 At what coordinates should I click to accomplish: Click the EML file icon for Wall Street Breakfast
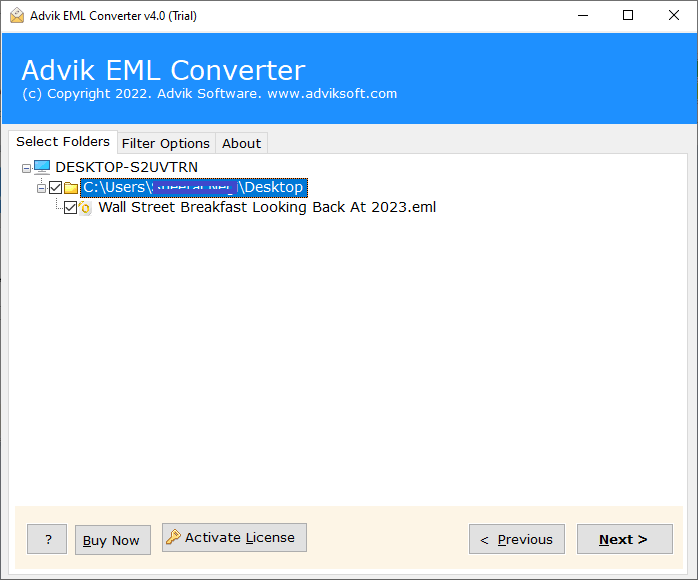point(86,208)
